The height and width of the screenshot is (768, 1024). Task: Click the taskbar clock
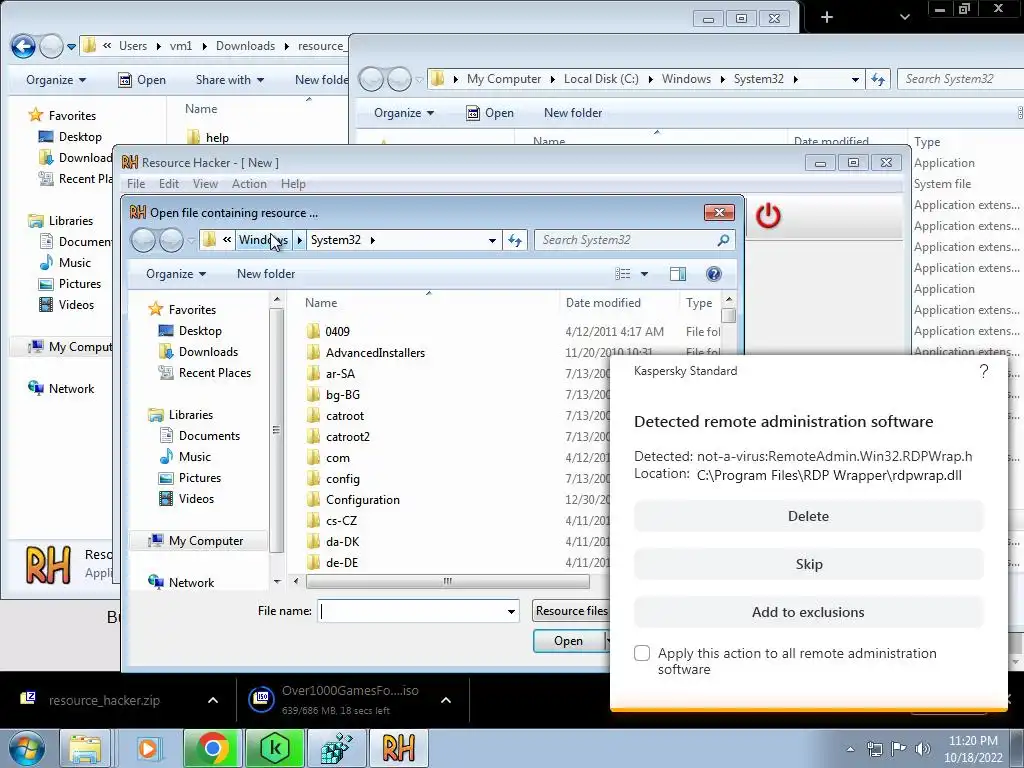coord(973,749)
